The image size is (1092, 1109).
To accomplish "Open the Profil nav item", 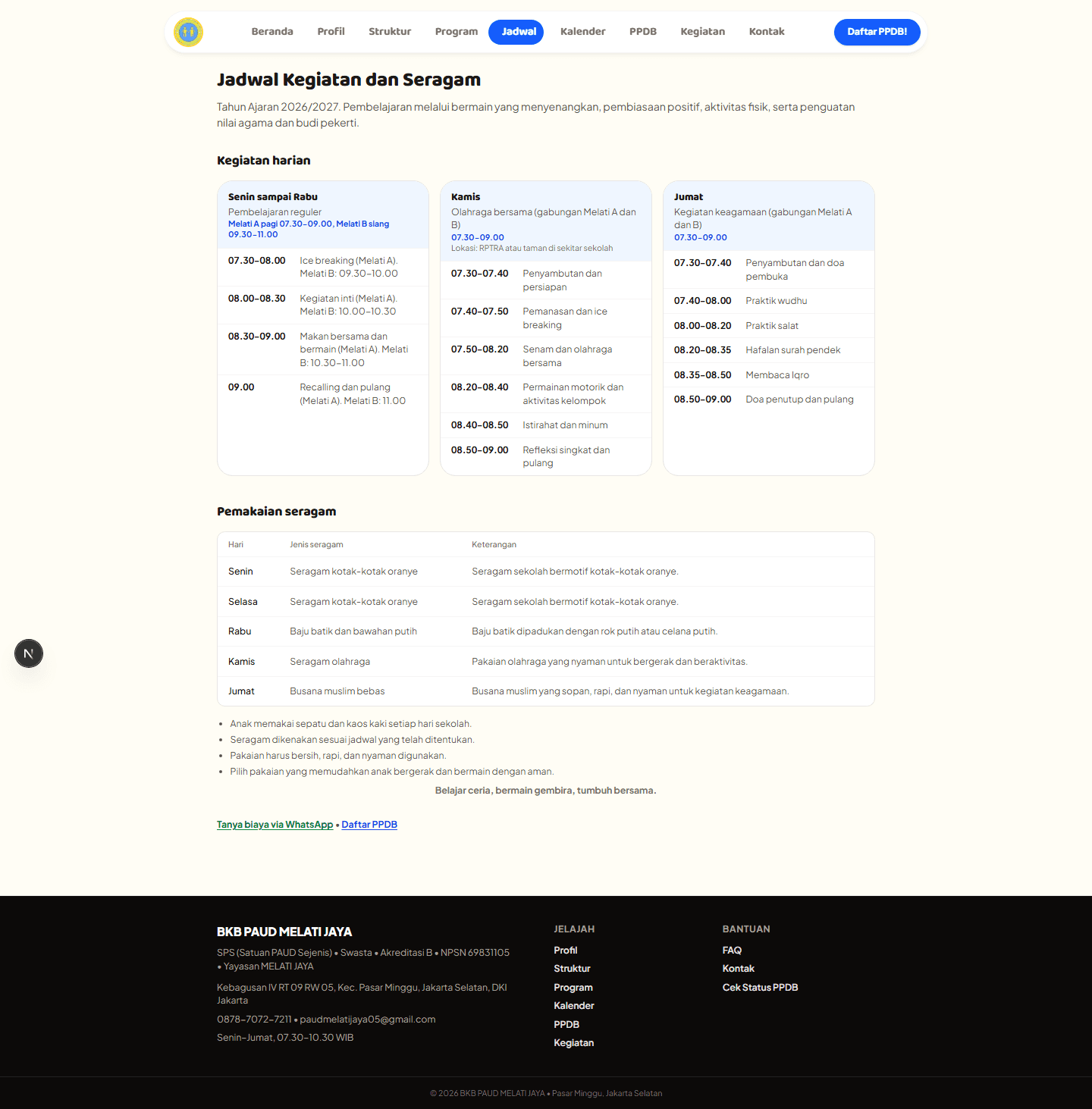I will [x=331, y=32].
